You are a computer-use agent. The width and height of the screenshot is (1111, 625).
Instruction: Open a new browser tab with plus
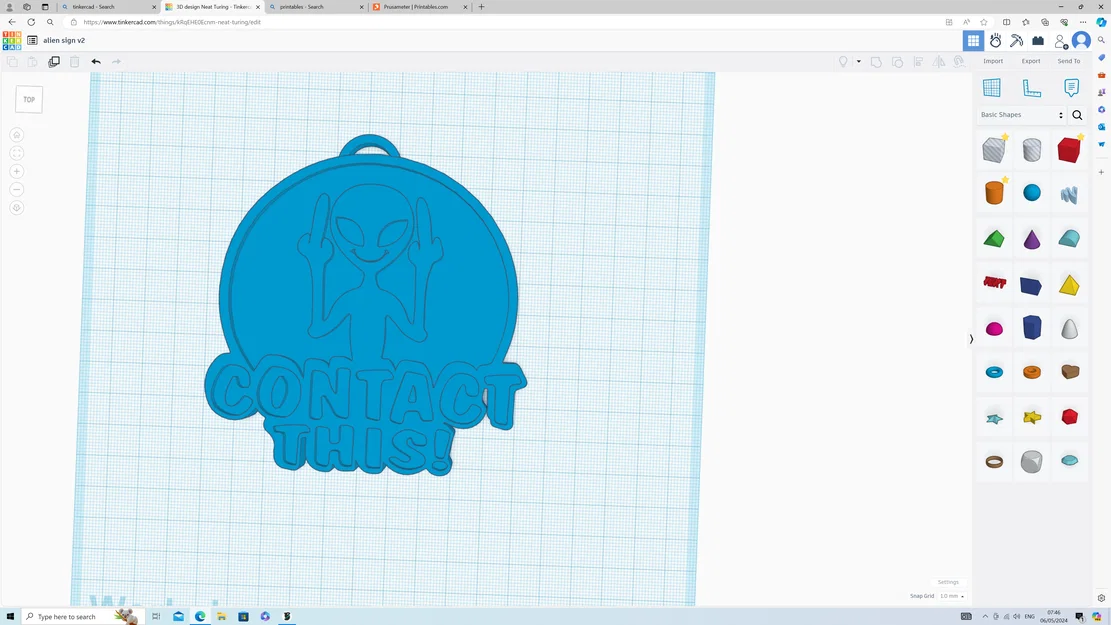coord(481,6)
